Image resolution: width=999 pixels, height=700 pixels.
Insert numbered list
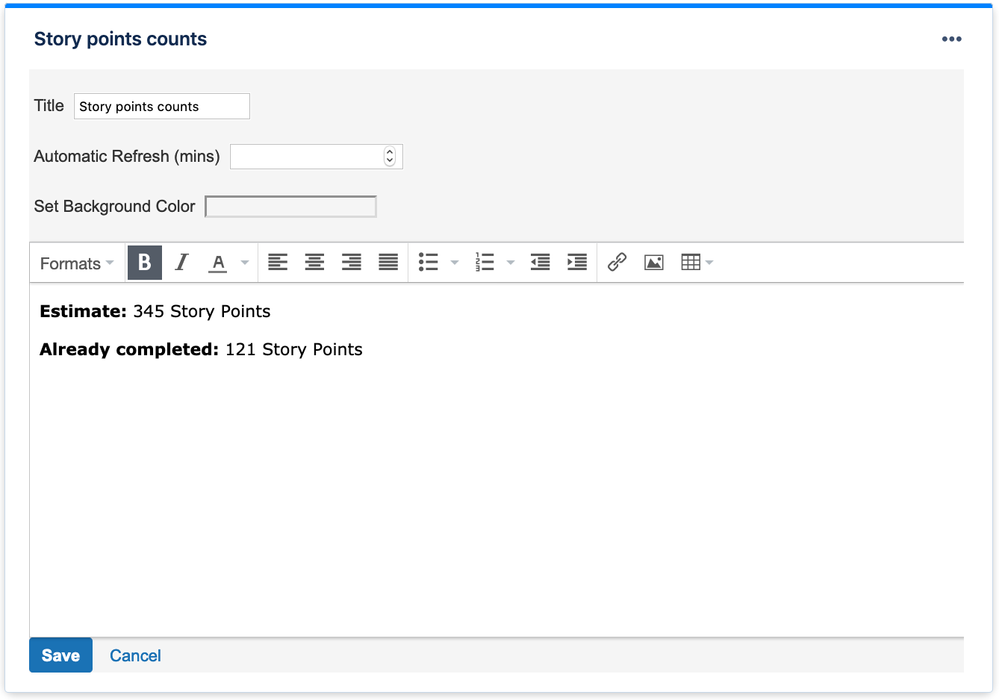click(484, 262)
